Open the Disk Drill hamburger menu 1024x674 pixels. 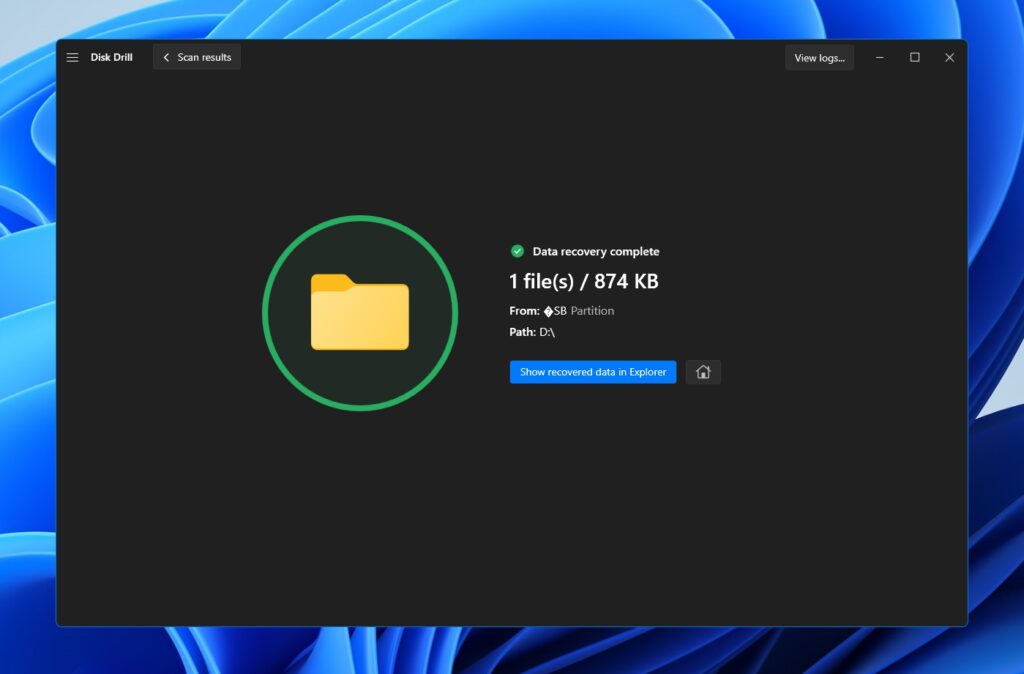[x=72, y=57]
